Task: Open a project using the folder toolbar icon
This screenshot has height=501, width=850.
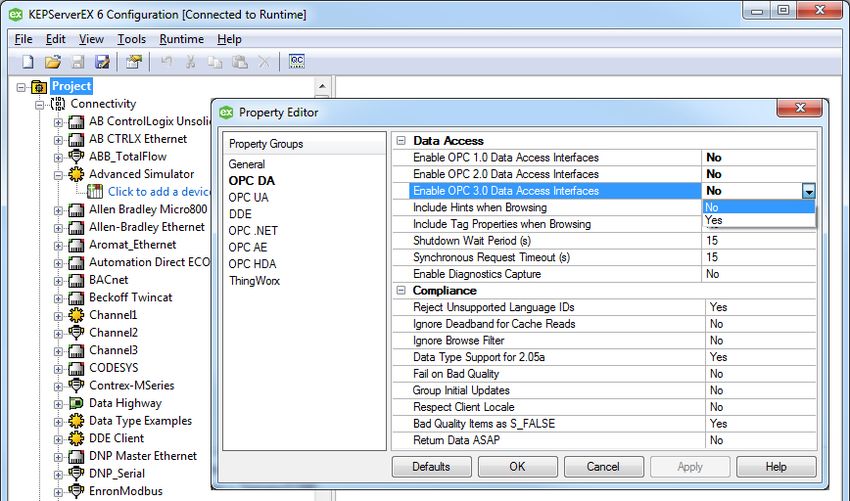Action: pyautogui.click(x=53, y=62)
